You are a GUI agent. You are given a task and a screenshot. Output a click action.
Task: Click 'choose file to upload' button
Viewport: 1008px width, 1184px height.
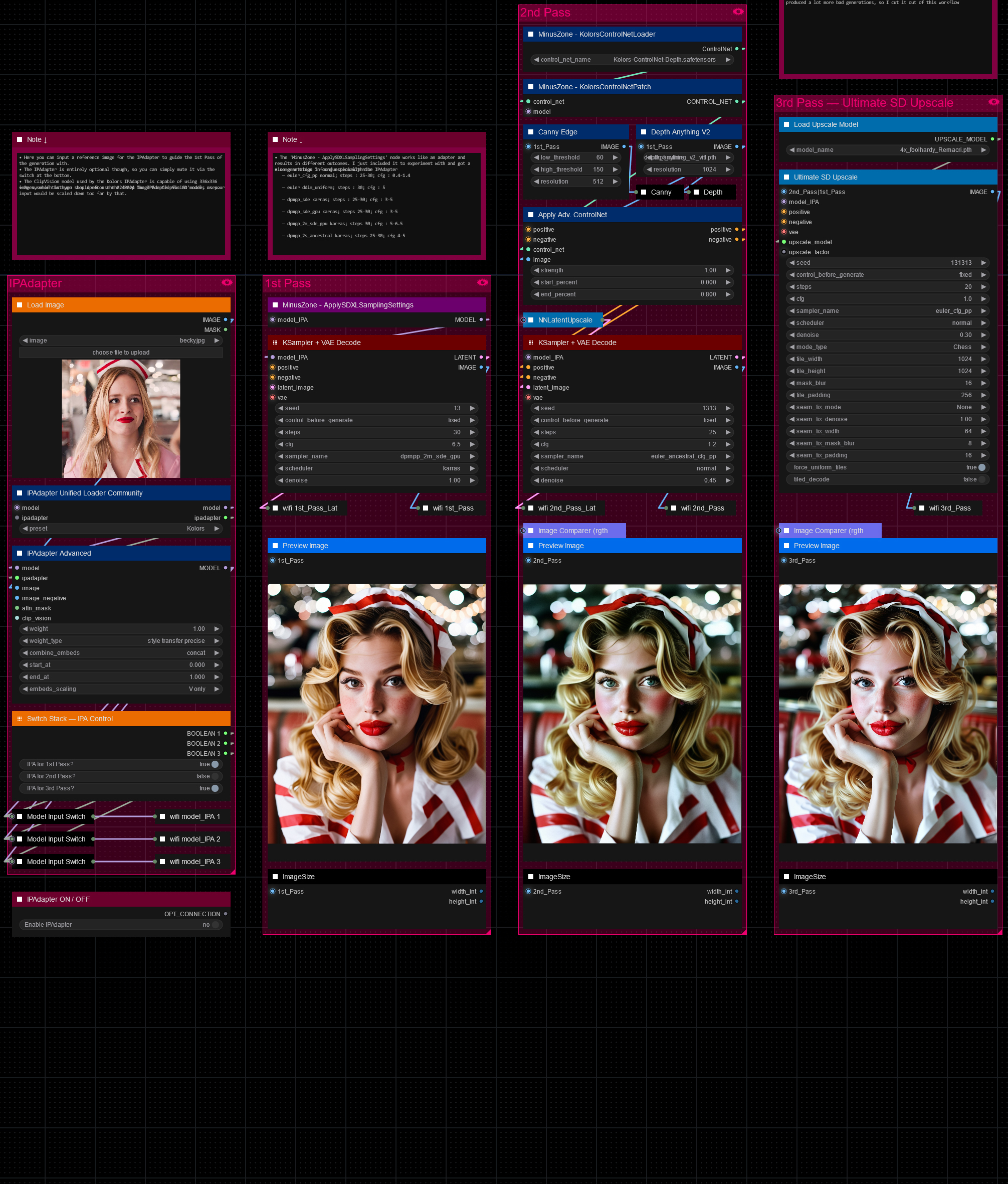(120, 353)
